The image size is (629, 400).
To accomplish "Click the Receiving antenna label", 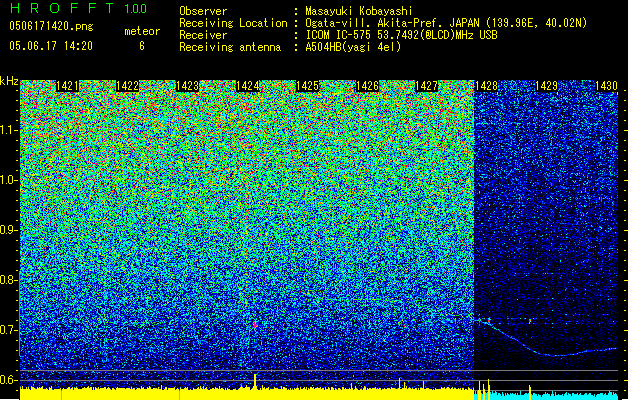I will [230, 47].
